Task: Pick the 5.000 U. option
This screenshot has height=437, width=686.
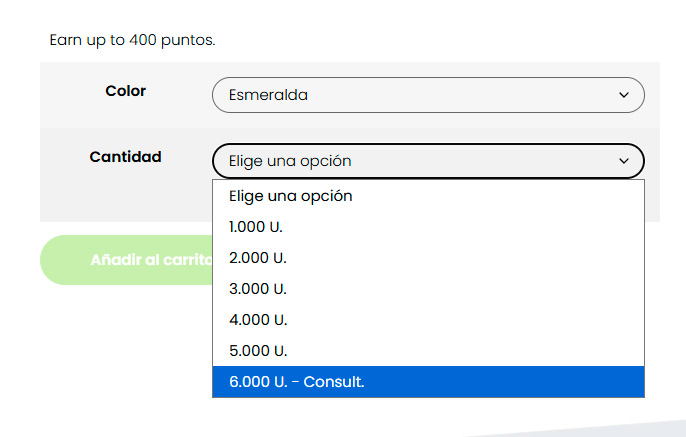Action: click(258, 351)
